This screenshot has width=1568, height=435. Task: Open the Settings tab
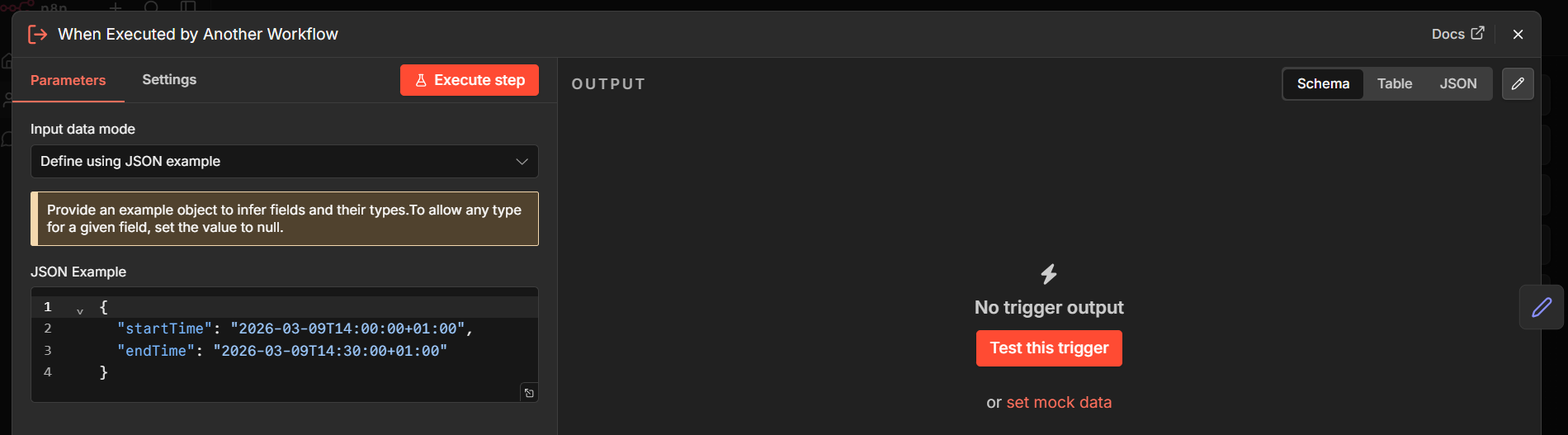(169, 80)
